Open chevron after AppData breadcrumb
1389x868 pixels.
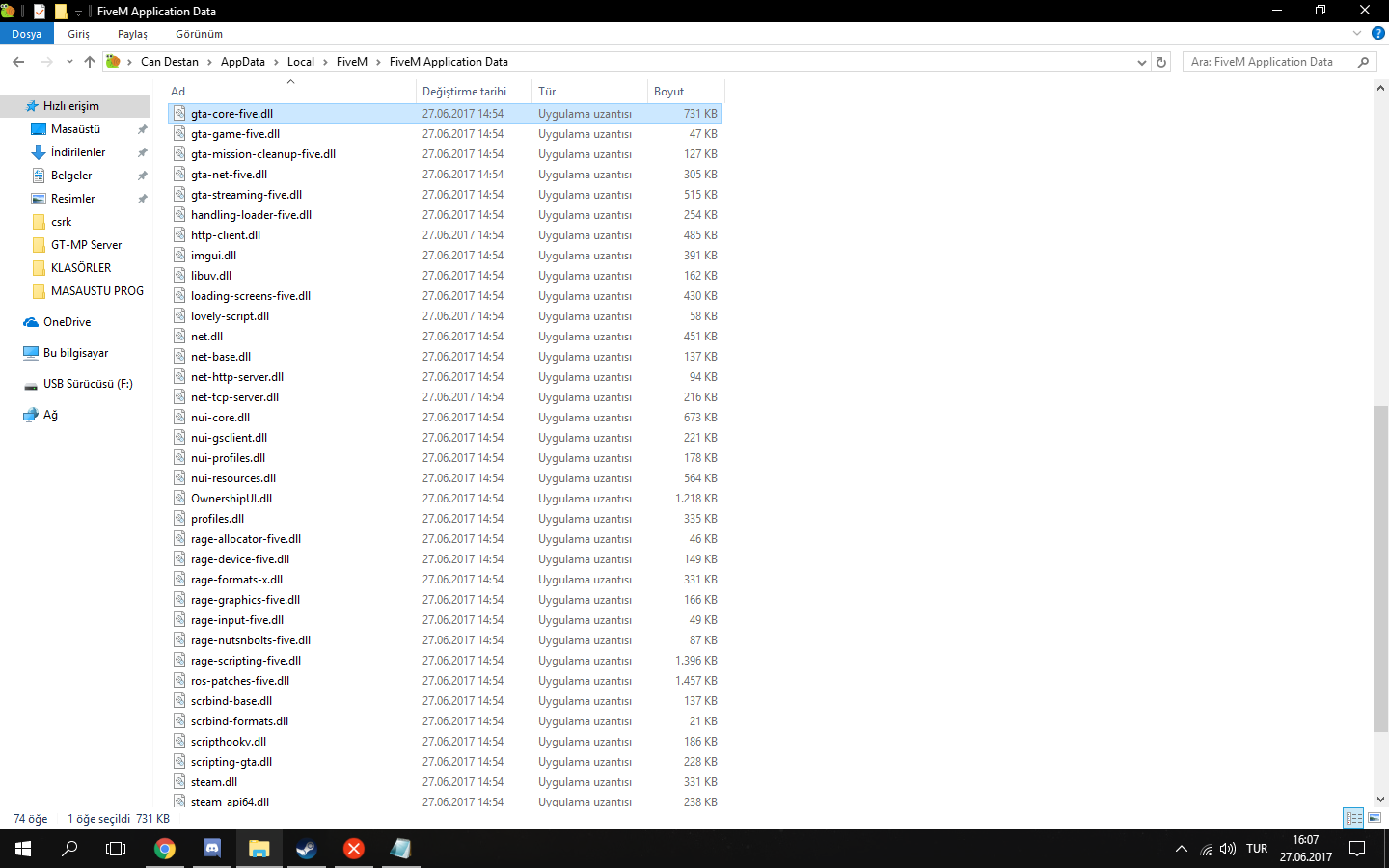[276, 62]
